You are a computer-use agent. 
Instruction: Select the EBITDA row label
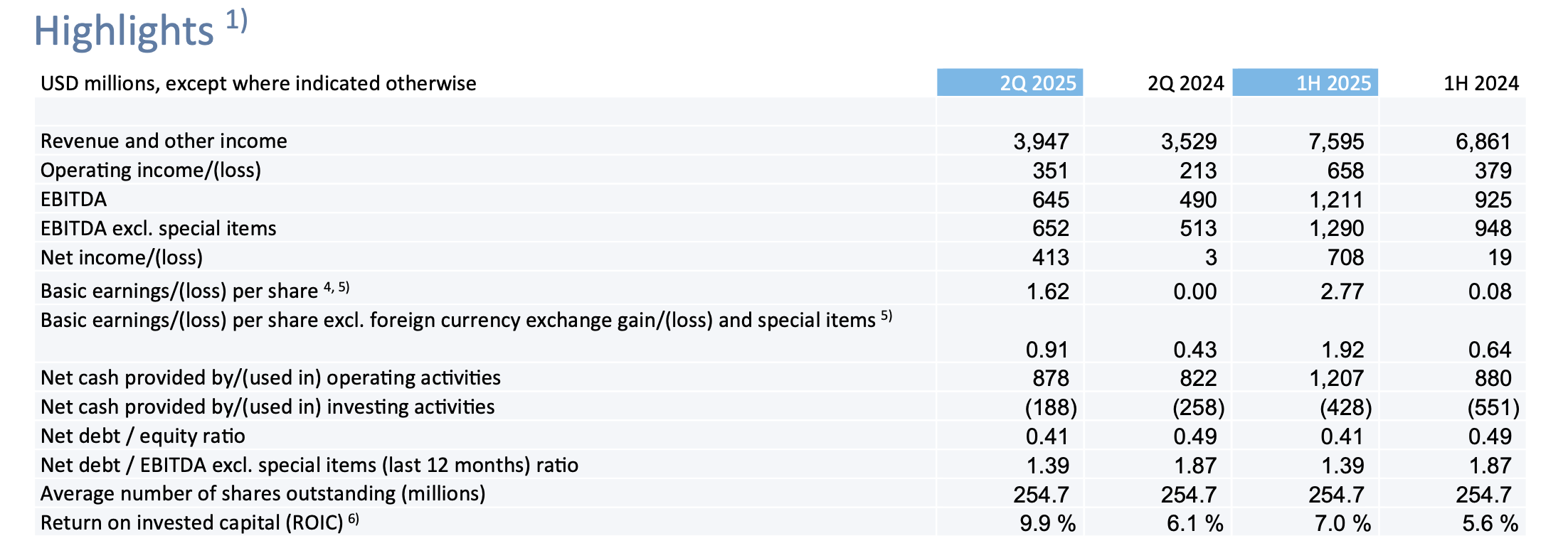[73, 199]
